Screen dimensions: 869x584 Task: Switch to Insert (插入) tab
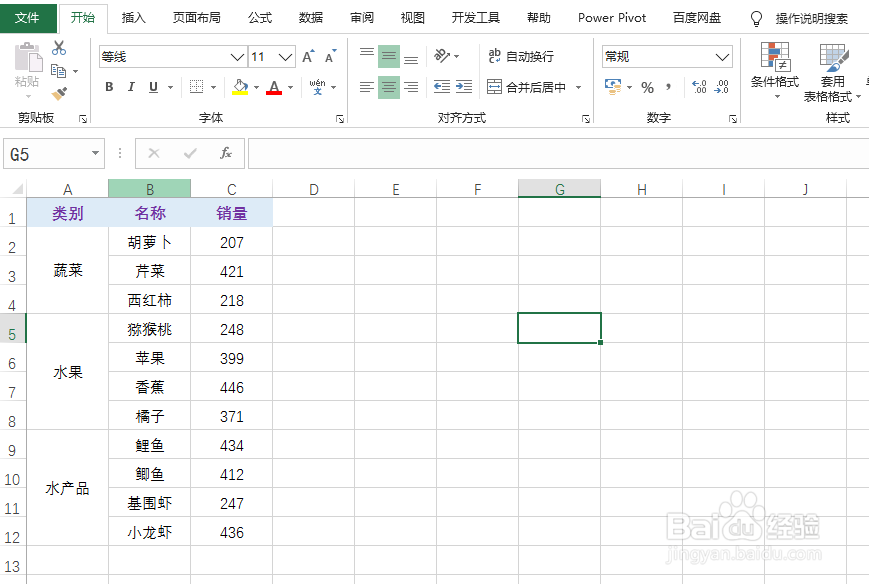[134, 18]
